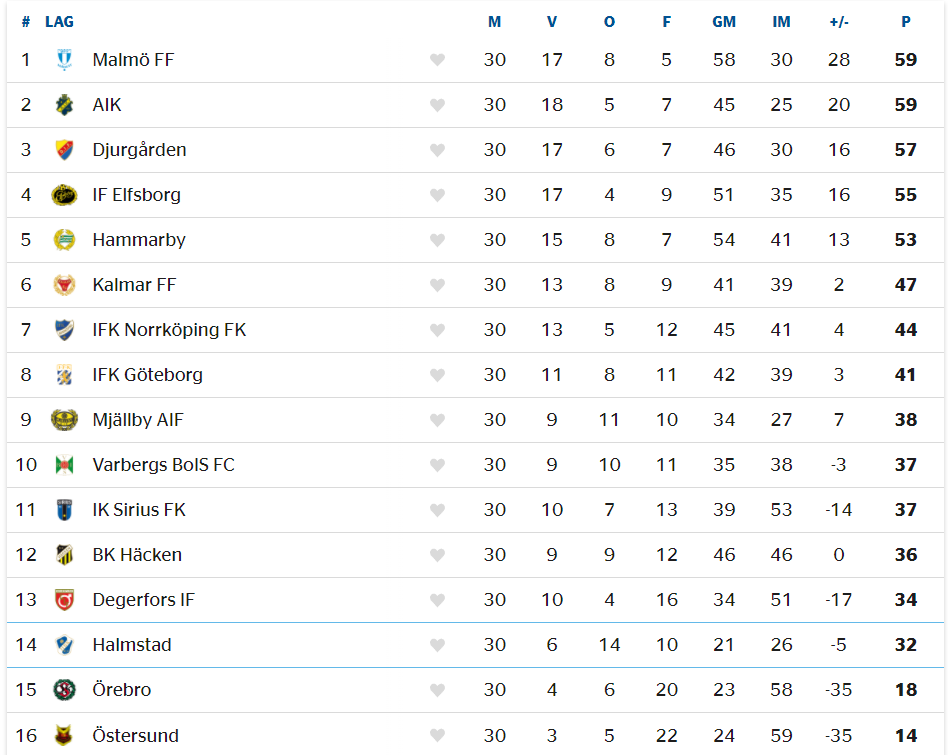Image resolution: width=948 pixels, height=755 pixels.
Task: Click the Mjällby AIF badge
Action: point(64,420)
